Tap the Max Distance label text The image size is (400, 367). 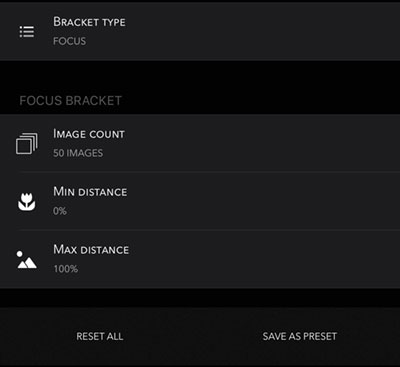point(91,249)
